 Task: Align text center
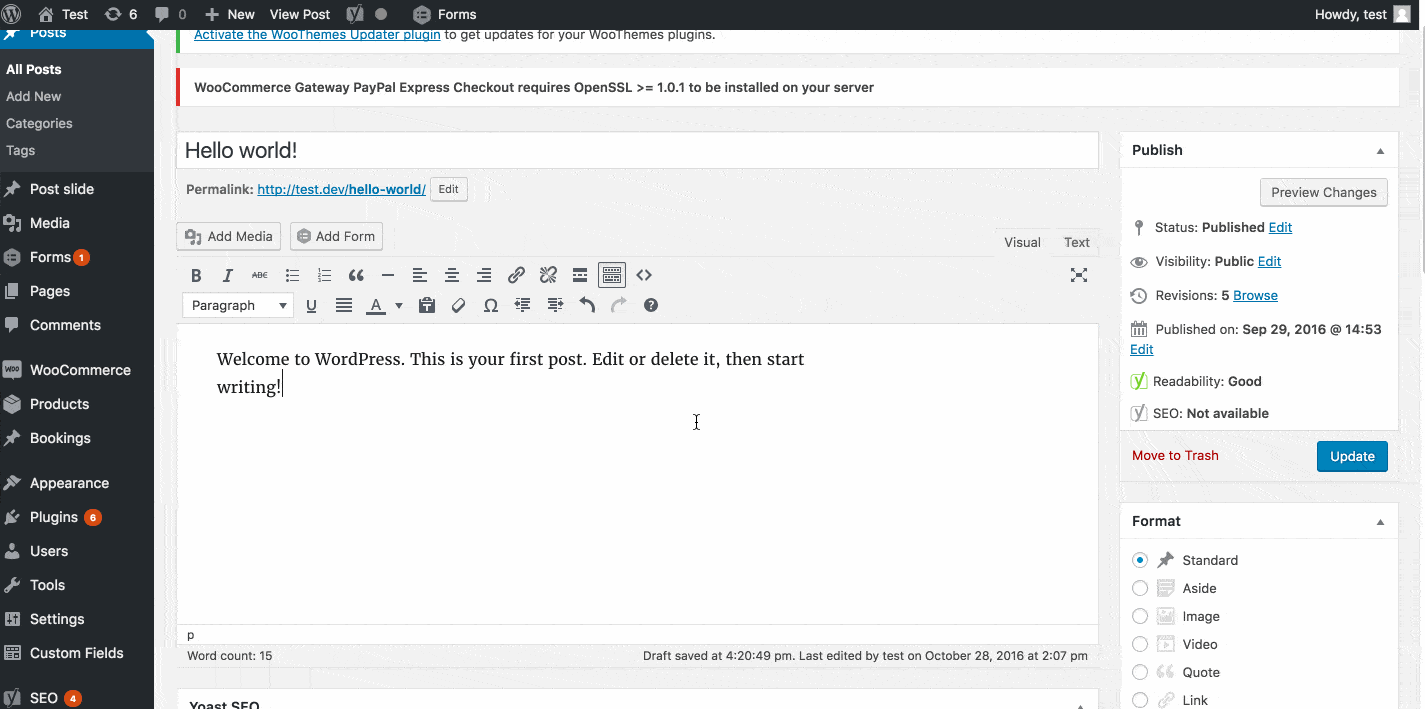(452, 275)
